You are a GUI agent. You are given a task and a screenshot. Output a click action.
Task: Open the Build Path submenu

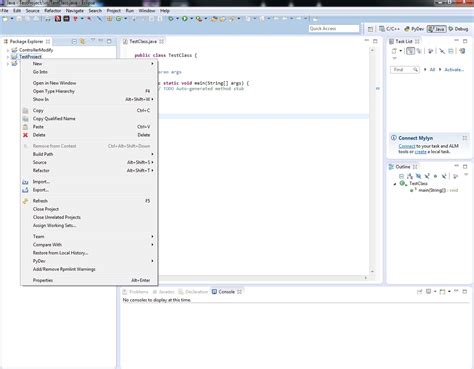click(90, 154)
